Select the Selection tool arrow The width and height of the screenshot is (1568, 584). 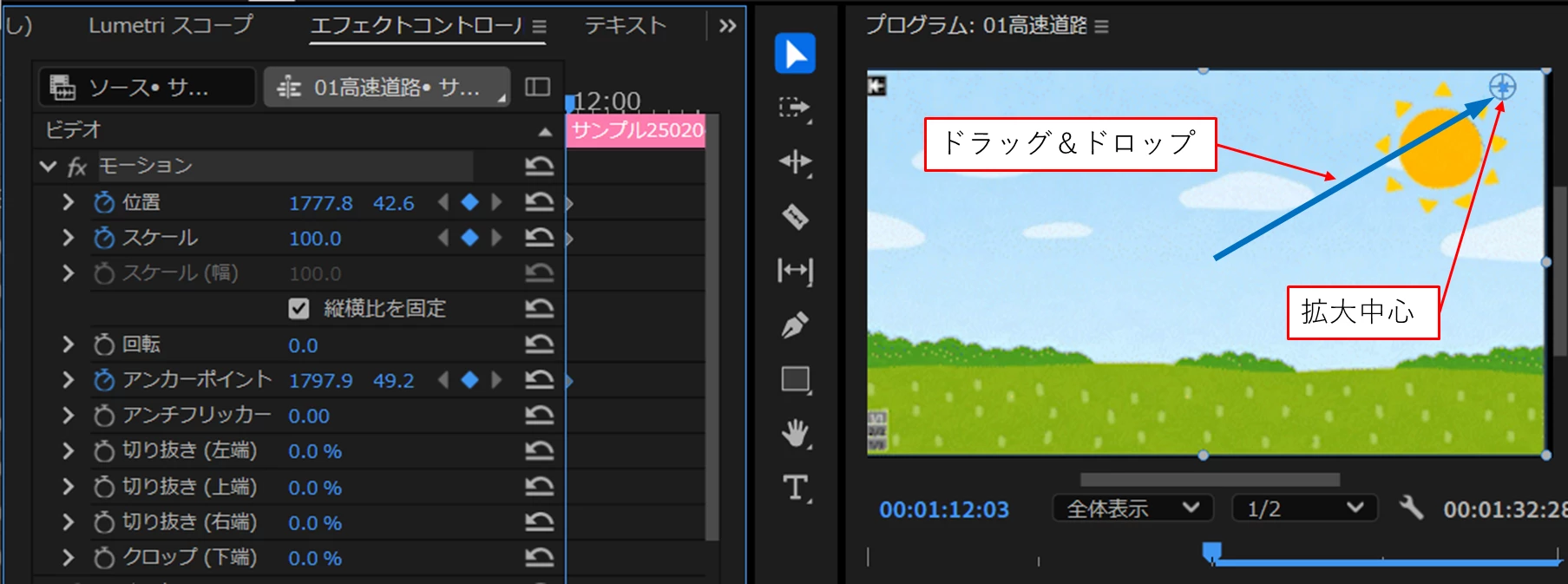(795, 54)
